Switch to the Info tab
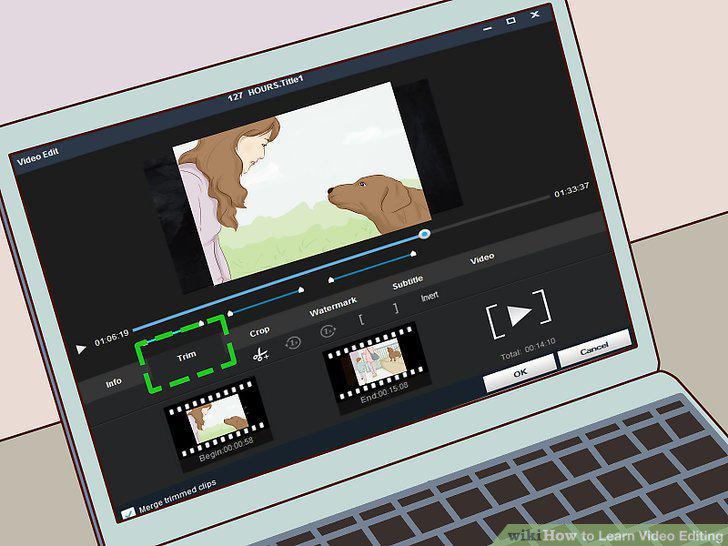Viewport: 728px width, 546px height. click(114, 383)
